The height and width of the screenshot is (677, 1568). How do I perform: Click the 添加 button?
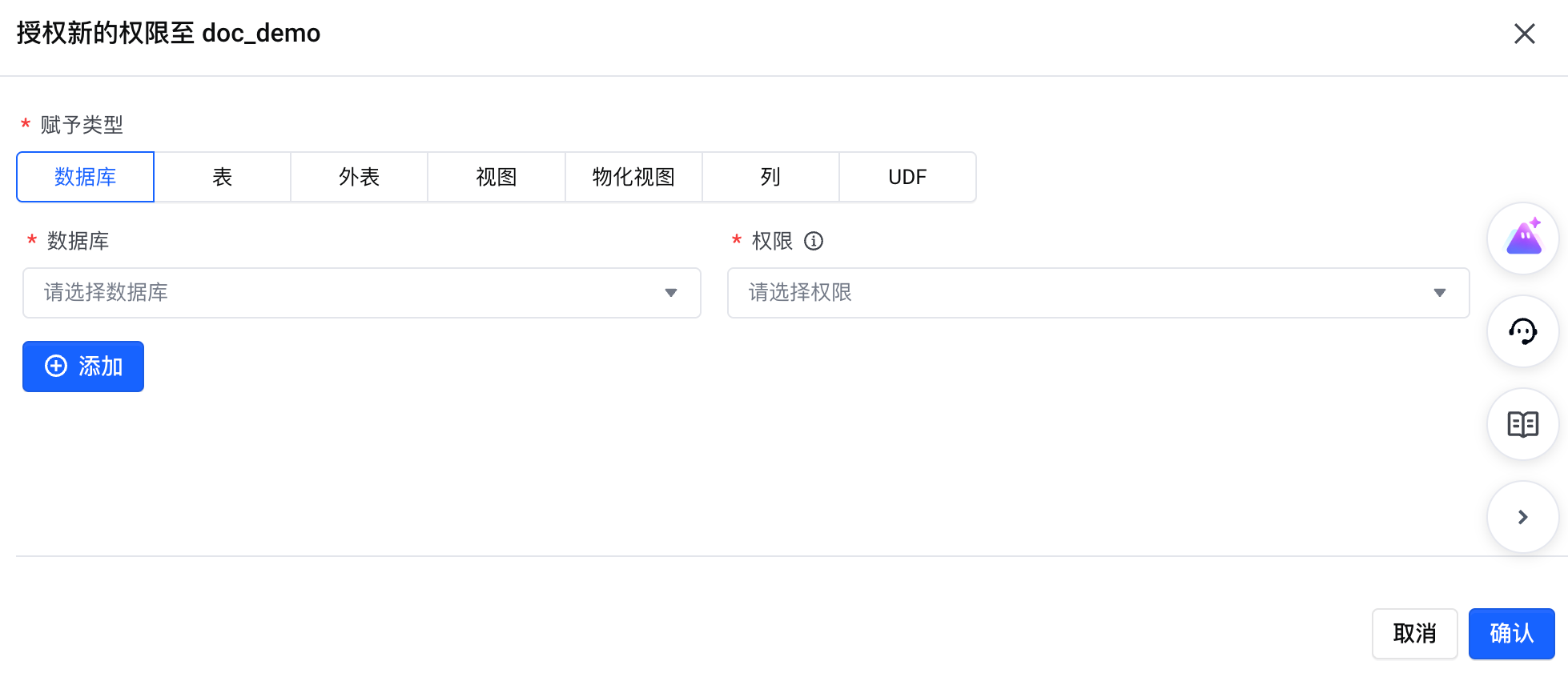(x=83, y=367)
